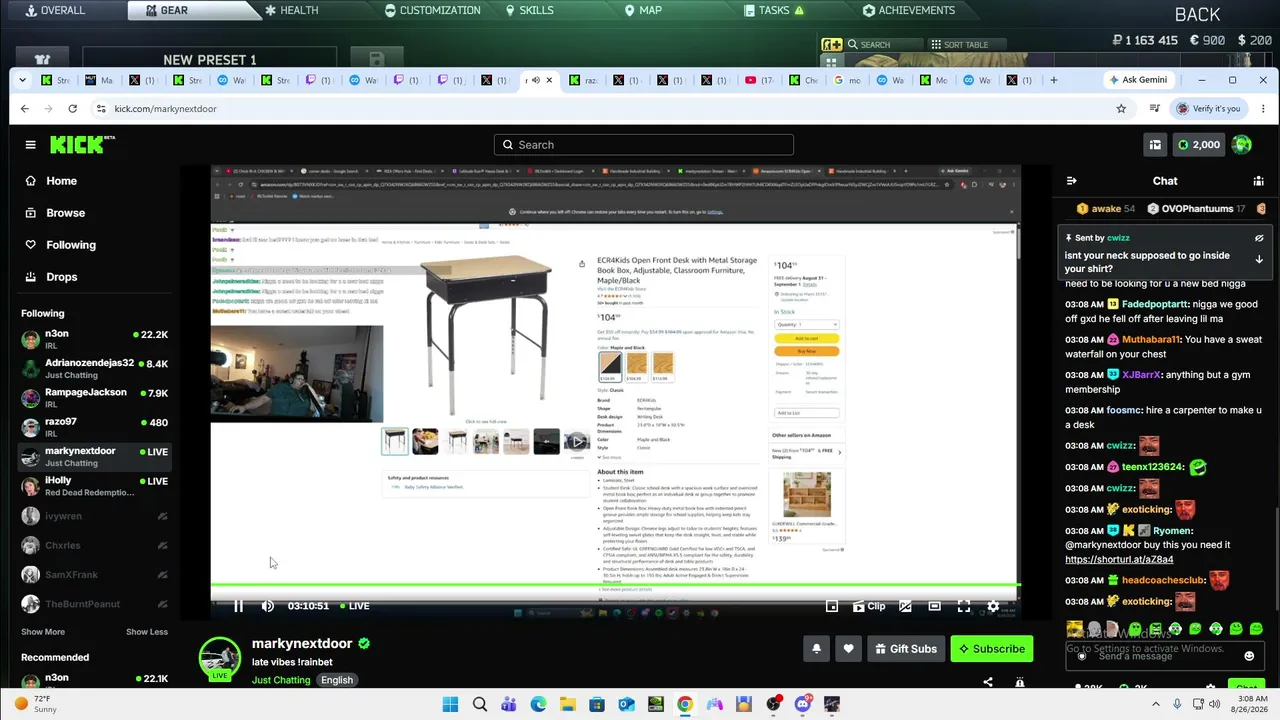1280x720 pixels.
Task: Open the Chrome three-dot menu
Action: 1261,108
